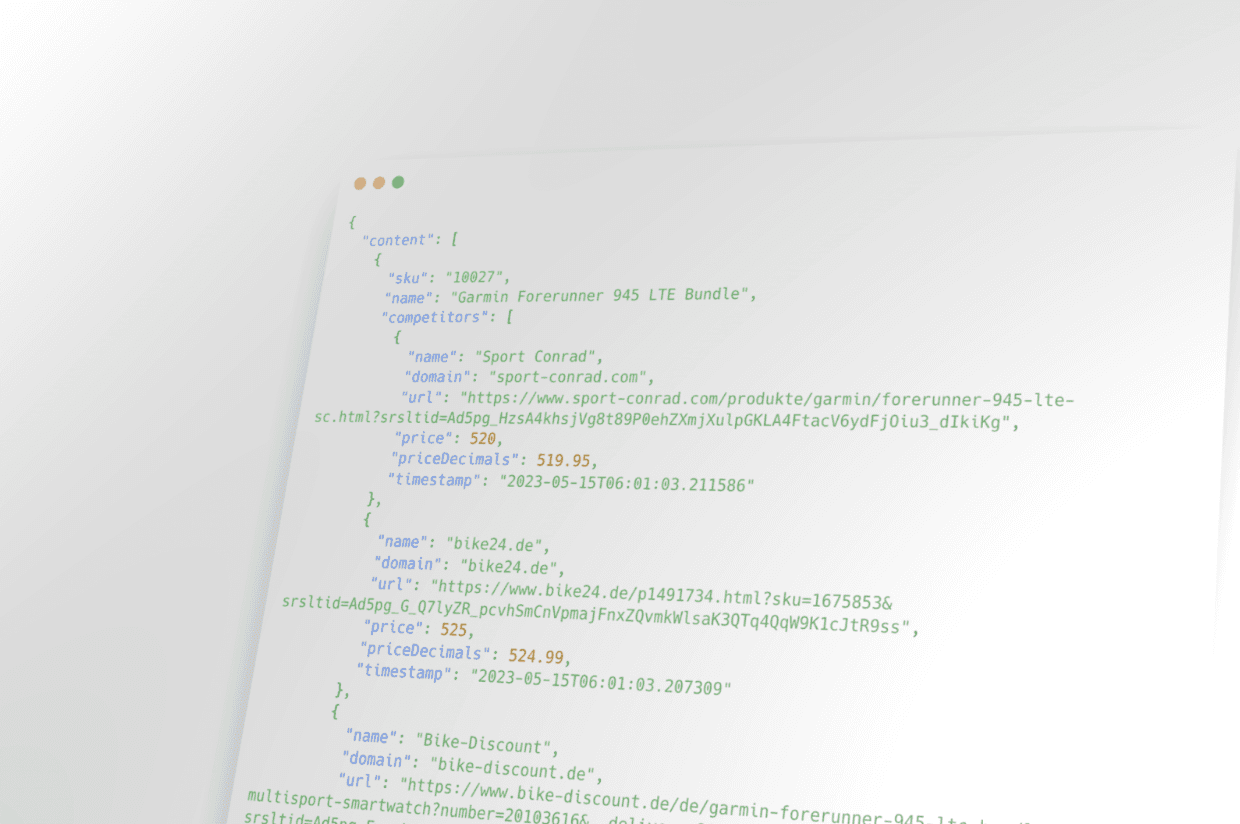Click the green window dot
This screenshot has width=1240, height=824.
tap(398, 182)
